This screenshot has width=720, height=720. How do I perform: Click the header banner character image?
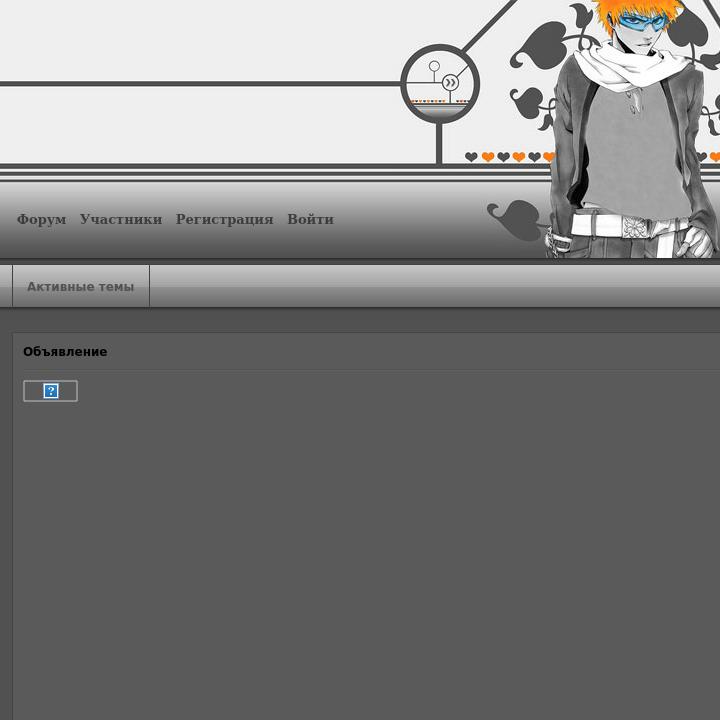tap(634, 129)
